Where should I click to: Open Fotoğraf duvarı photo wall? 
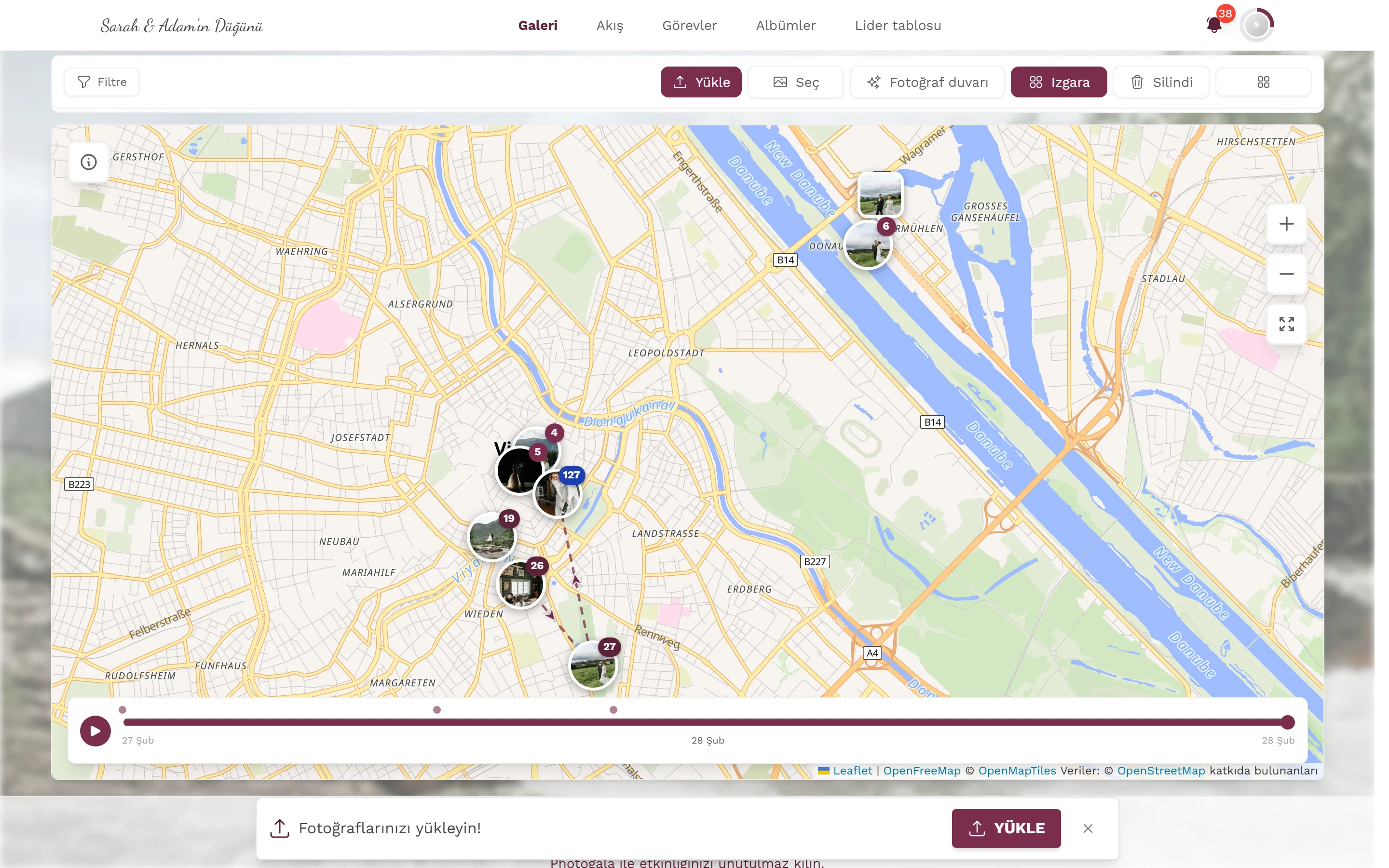[927, 82]
